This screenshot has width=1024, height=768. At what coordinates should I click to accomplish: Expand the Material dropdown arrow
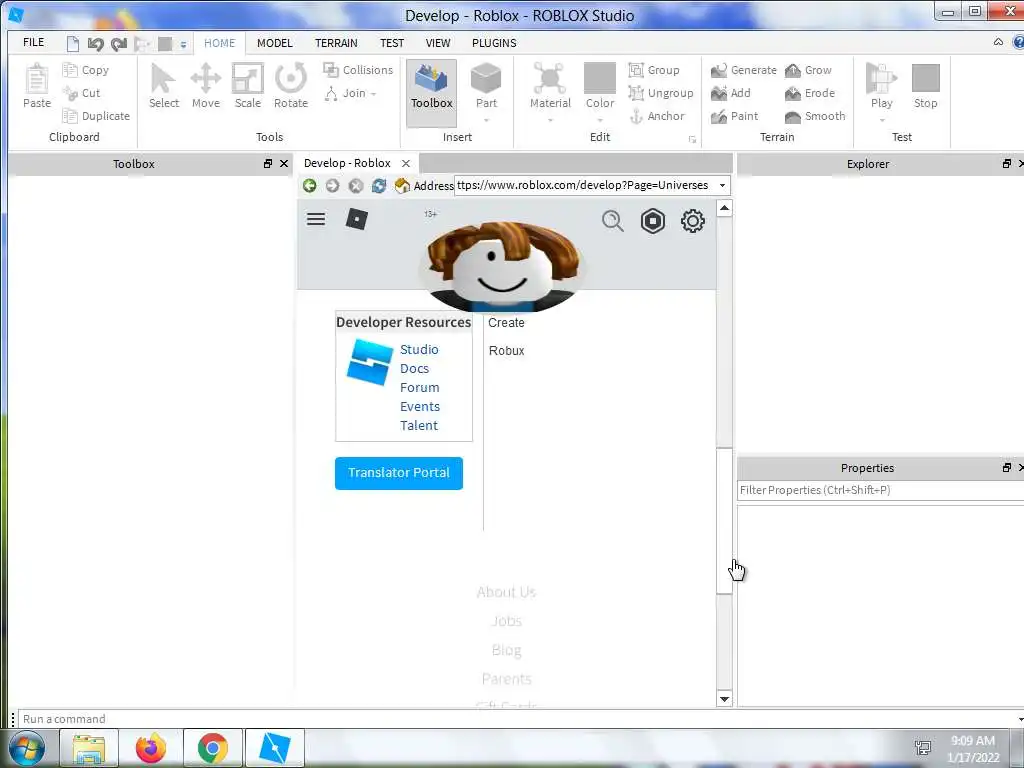pyautogui.click(x=550, y=120)
